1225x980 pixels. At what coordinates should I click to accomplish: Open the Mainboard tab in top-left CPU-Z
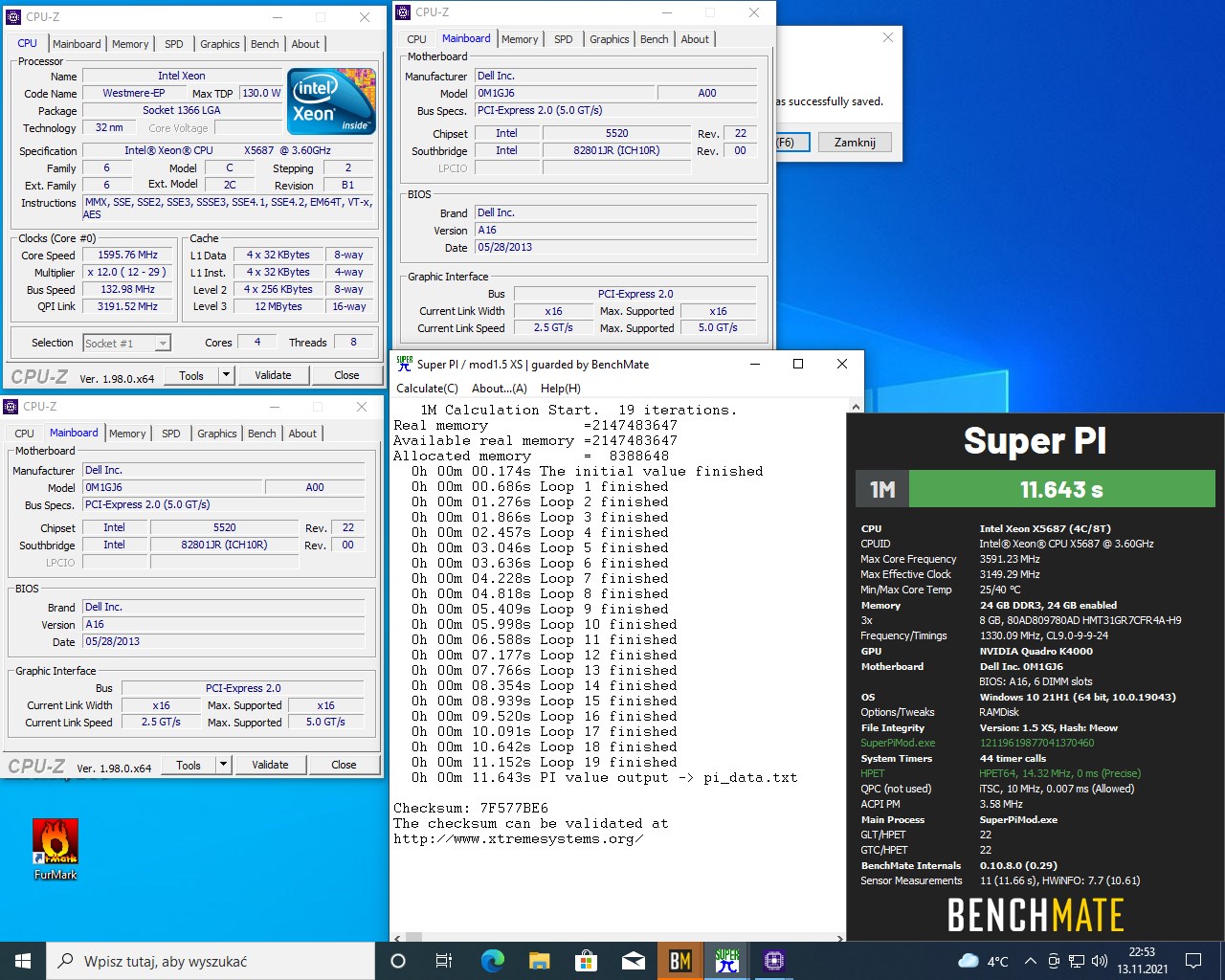tap(77, 44)
